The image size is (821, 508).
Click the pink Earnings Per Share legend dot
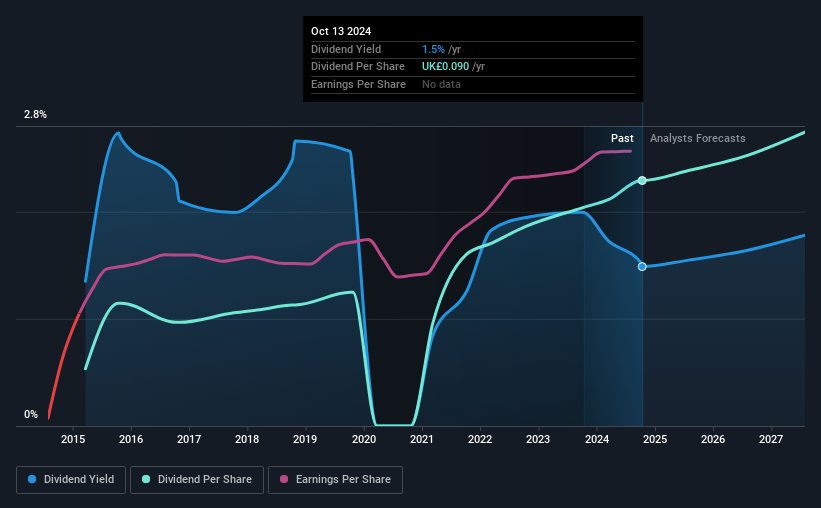[x=284, y=479]
